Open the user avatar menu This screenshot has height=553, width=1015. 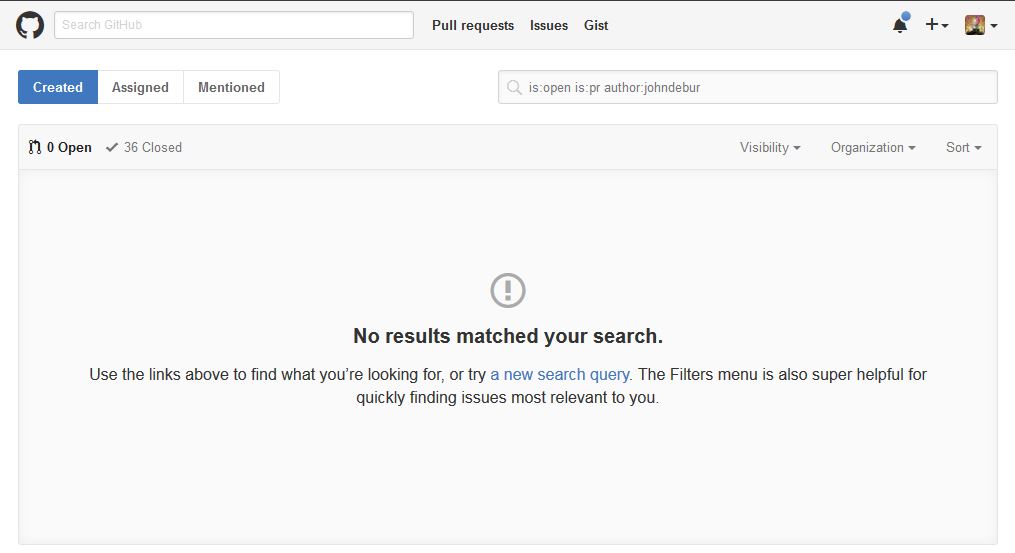(x=981, y=25)
